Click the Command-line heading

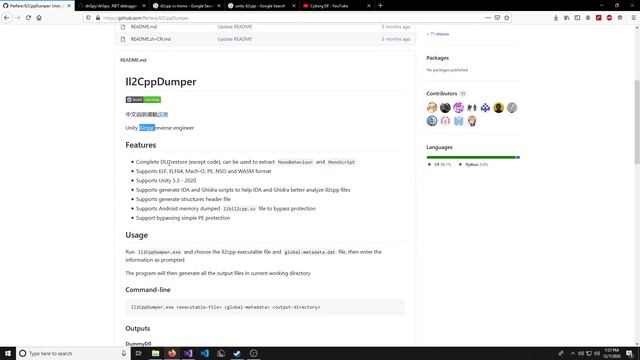148,290
